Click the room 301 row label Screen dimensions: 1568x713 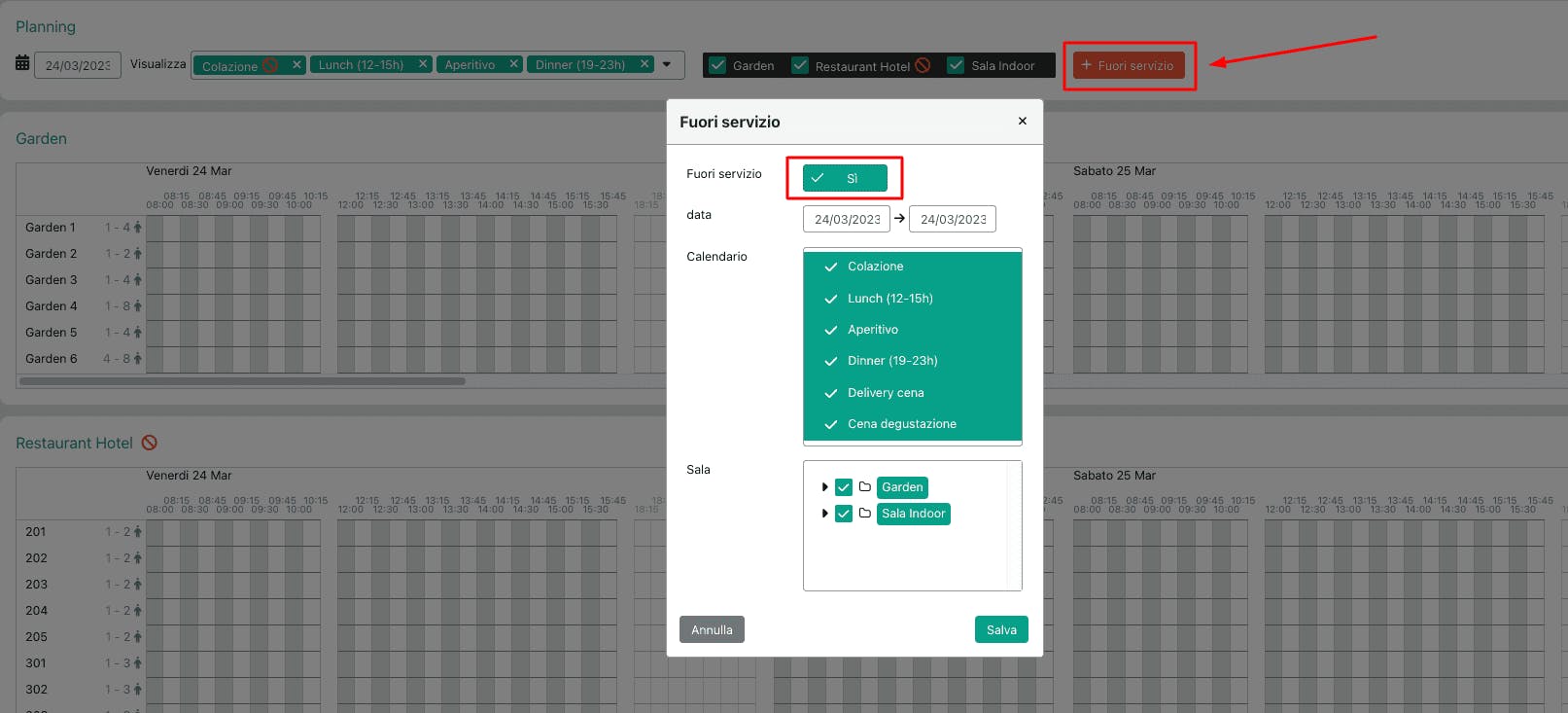point(36,662)
